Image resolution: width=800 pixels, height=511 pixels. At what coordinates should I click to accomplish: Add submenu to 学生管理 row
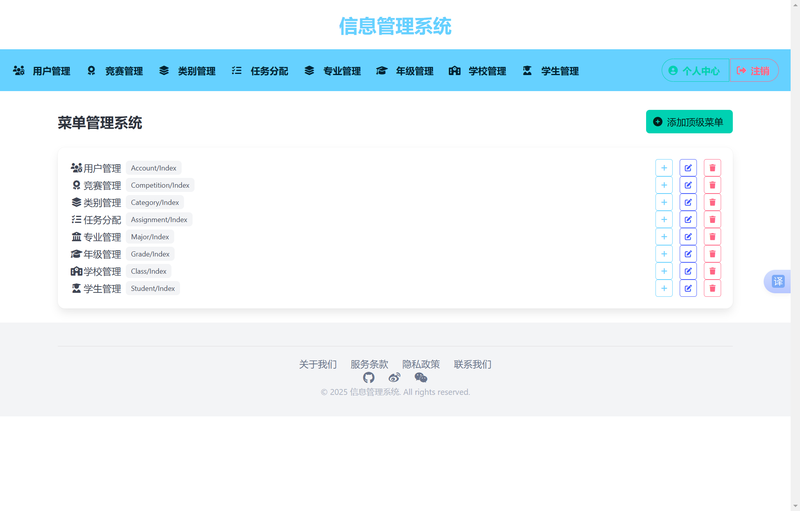(x=664, y=288)
